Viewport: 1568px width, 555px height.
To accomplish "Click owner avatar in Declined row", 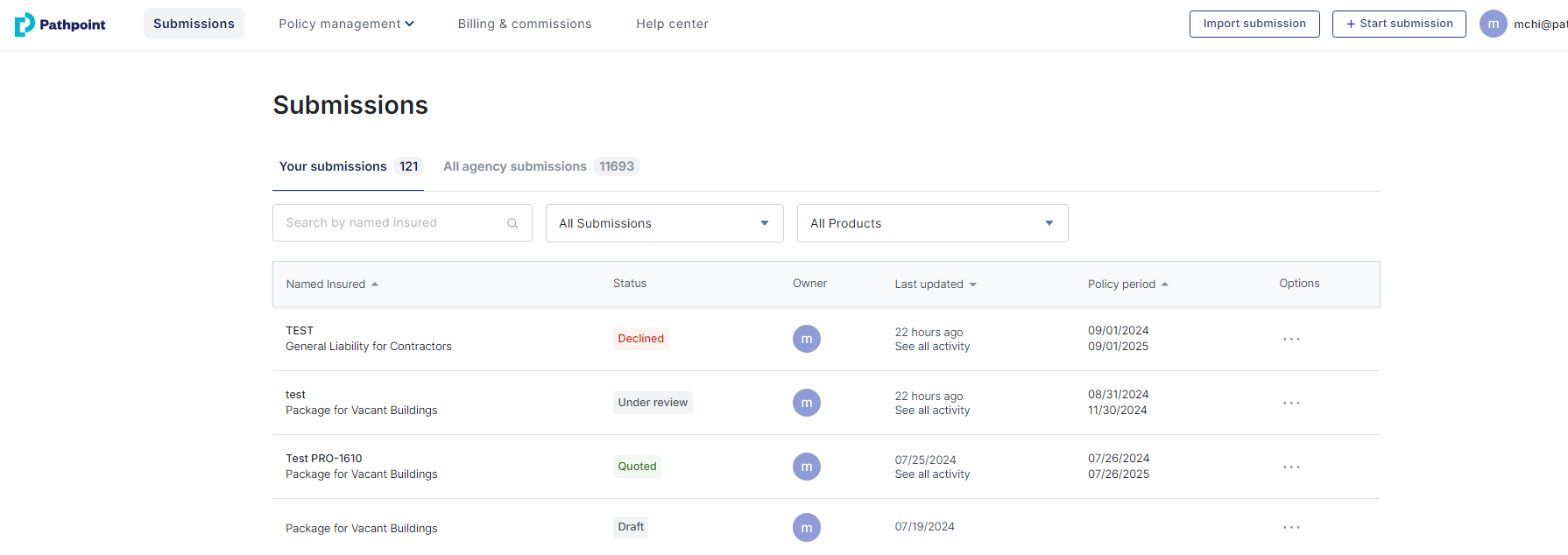I will click(x=806, y=339).
